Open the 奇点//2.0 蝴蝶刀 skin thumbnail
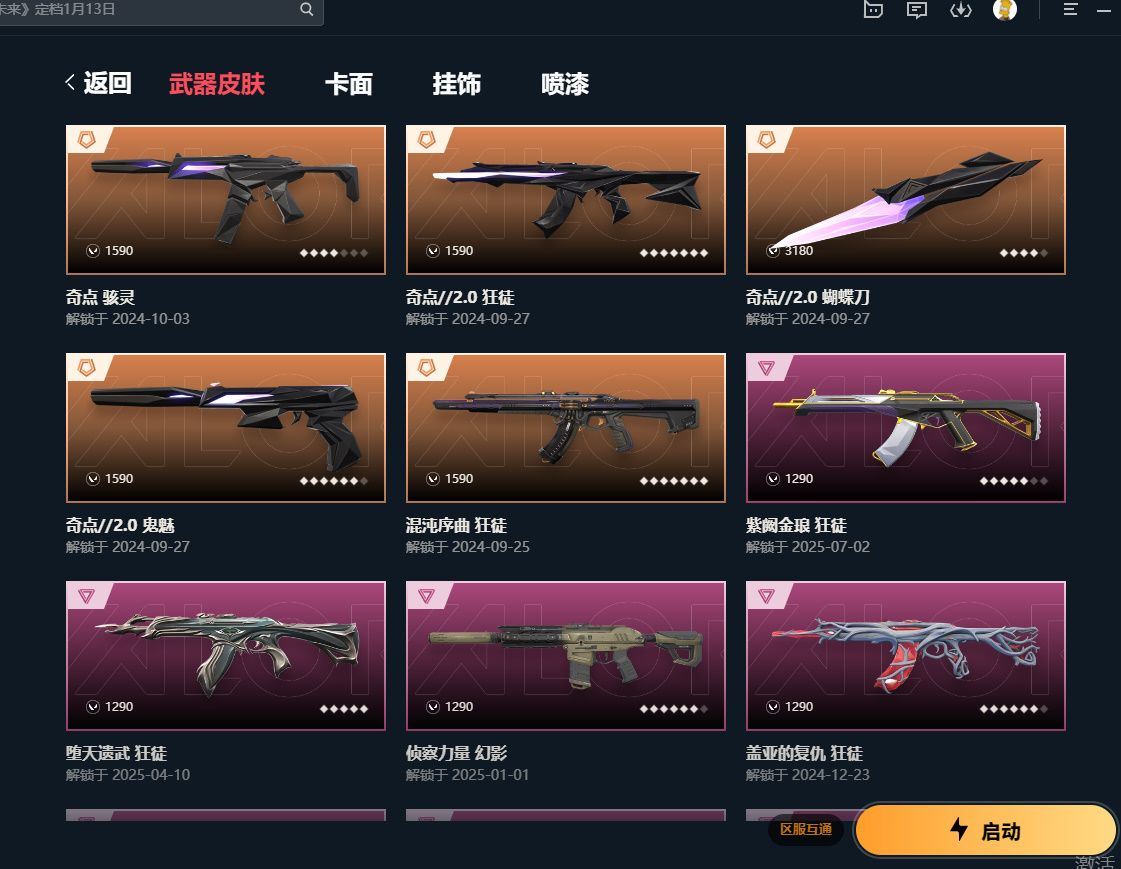This screenshot has width=1121, height=869. pyautogui.click(x=905, y=199)
